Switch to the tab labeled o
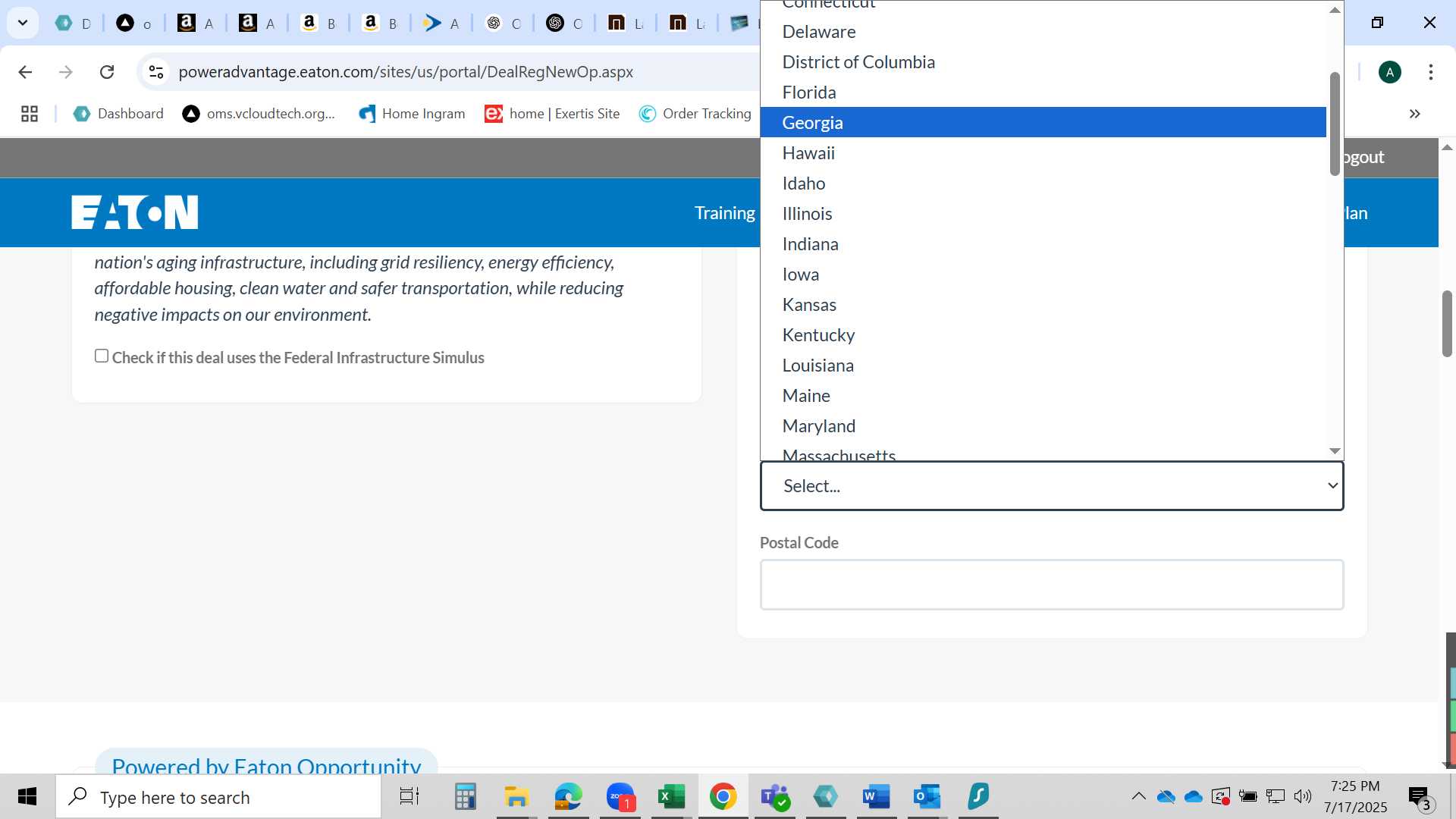This screenshot has width=1456, height=819. coord(134,24)
